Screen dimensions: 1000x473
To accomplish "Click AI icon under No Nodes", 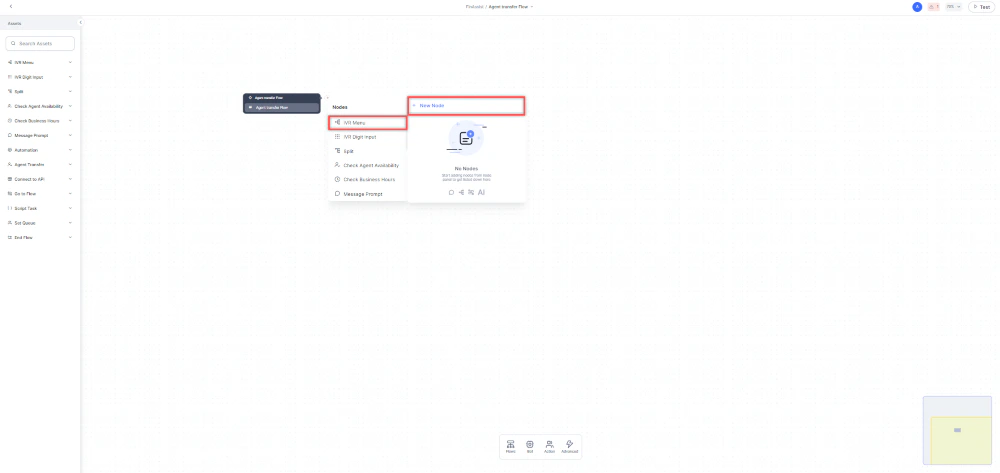I will [482, 192].
